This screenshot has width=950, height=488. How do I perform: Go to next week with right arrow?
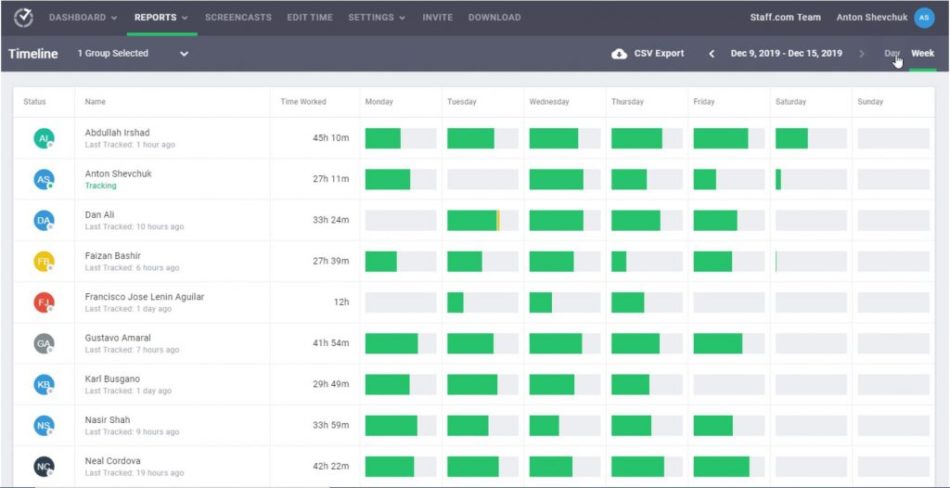862,54
